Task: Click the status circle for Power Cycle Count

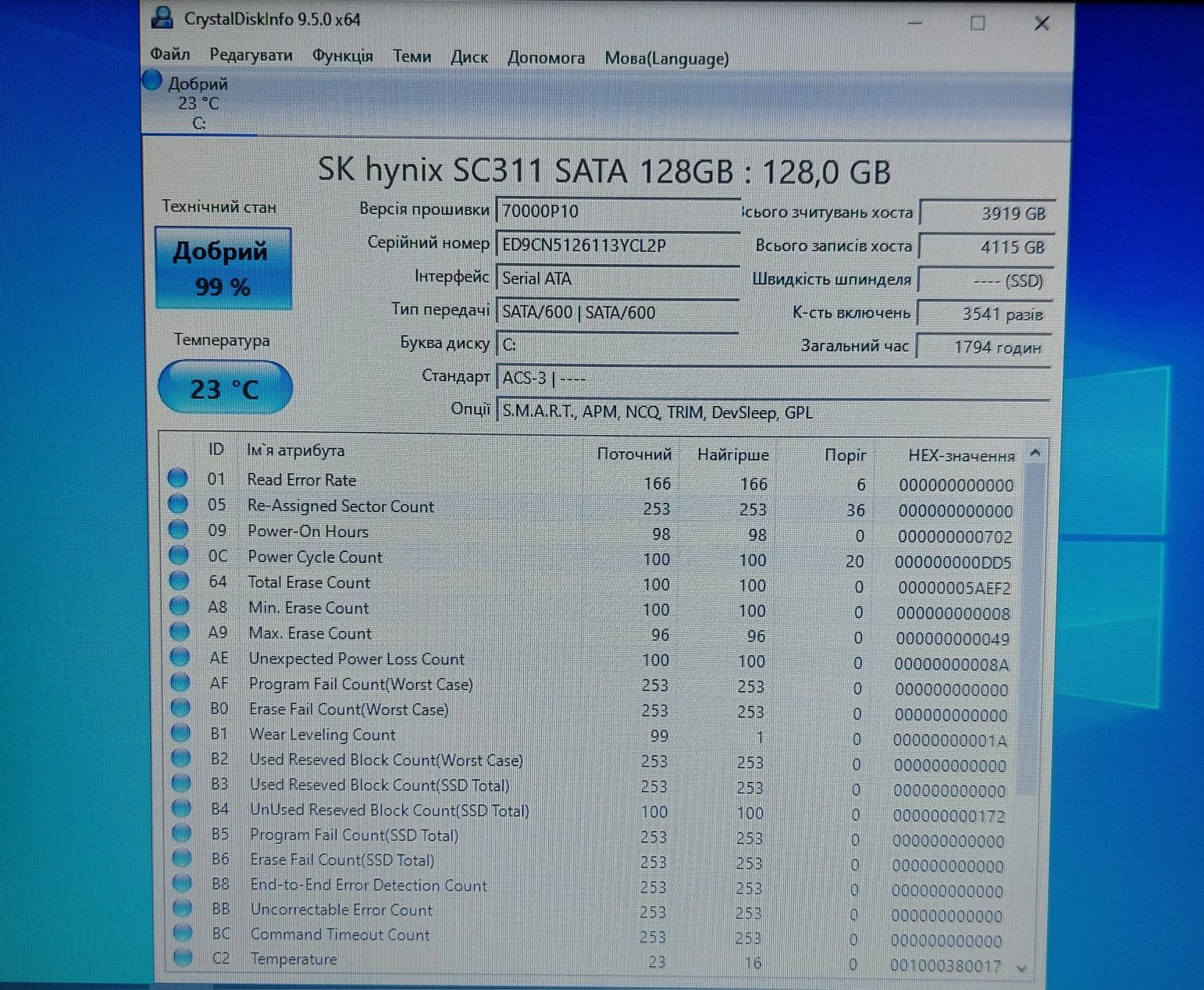Action: click(x=179, y=555)
